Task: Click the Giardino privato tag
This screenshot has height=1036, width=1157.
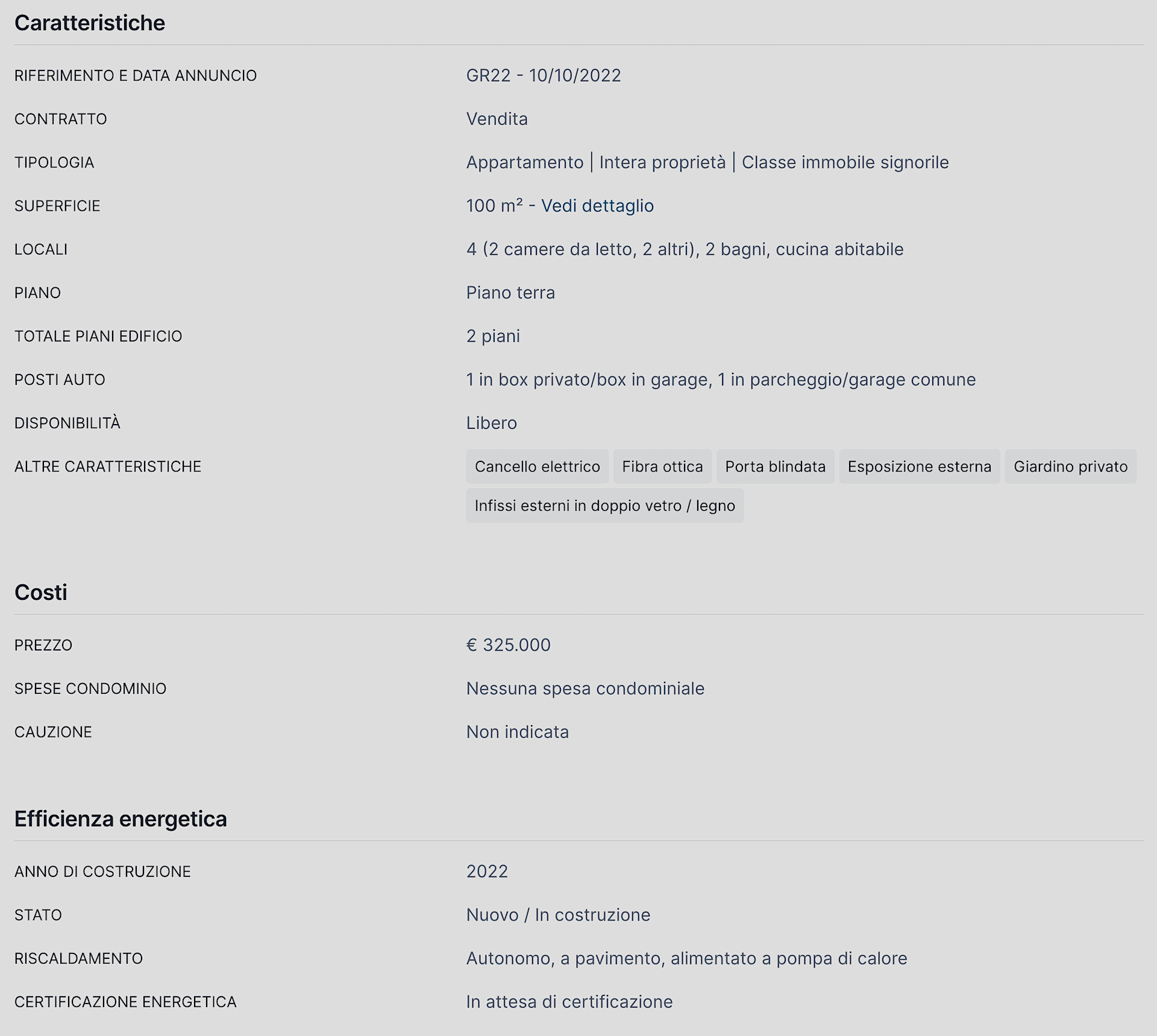Action: point(1070,467)
